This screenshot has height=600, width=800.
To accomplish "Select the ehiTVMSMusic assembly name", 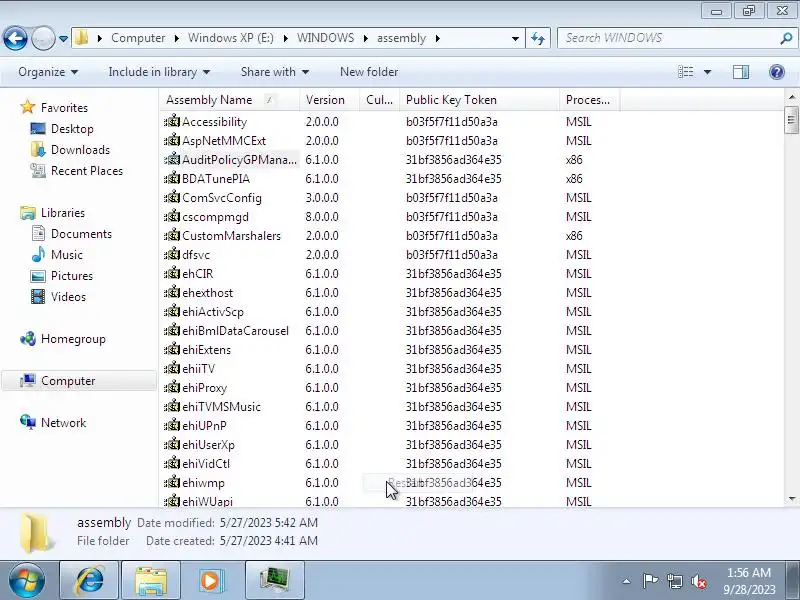I will (x=221, y=407).
